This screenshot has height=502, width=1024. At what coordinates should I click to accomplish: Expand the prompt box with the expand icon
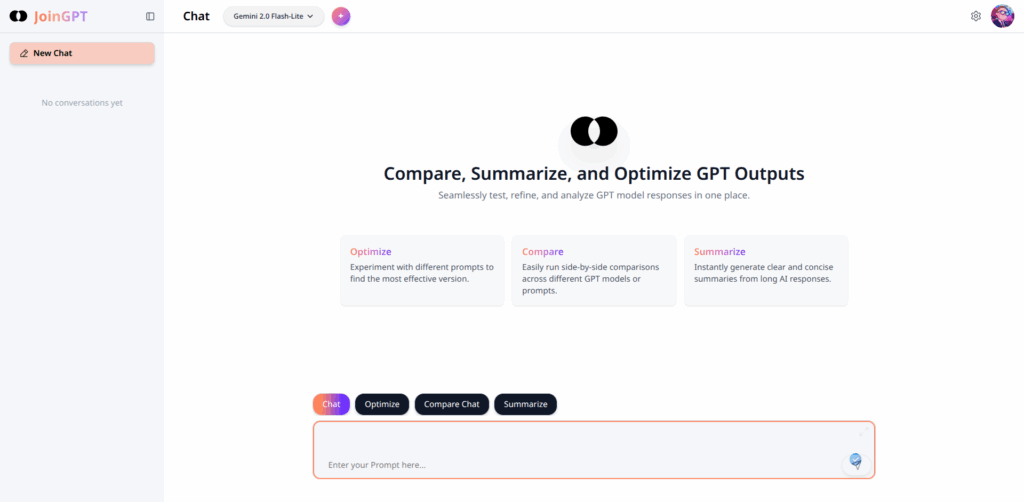pyautogui.click(x=861, y=432)
